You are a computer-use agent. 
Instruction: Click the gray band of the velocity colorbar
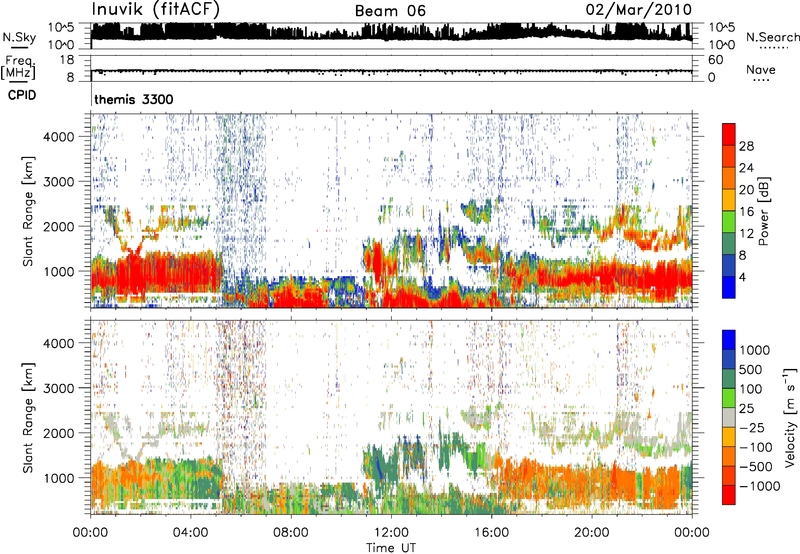click(729, 417)
